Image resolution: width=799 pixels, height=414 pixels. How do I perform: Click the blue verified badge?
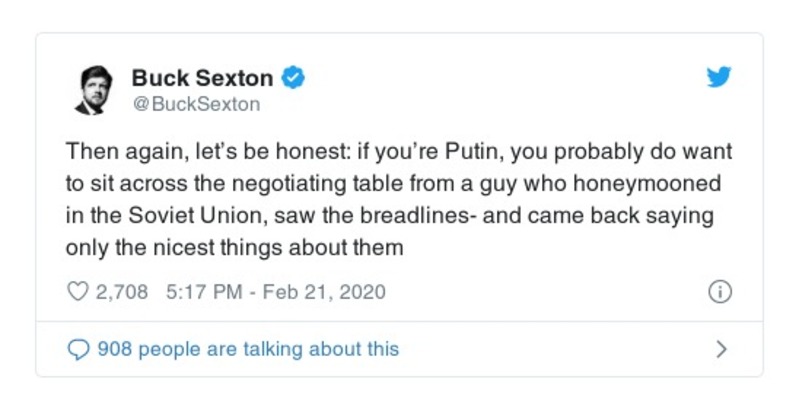pos(294,77)
